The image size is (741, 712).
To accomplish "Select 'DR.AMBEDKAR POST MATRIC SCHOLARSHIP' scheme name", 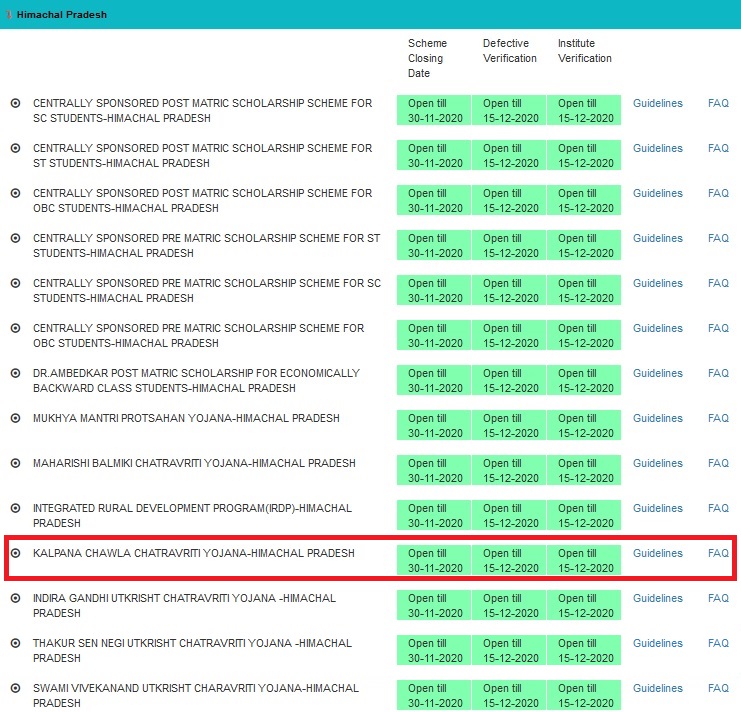I will [x=143, y=373].
